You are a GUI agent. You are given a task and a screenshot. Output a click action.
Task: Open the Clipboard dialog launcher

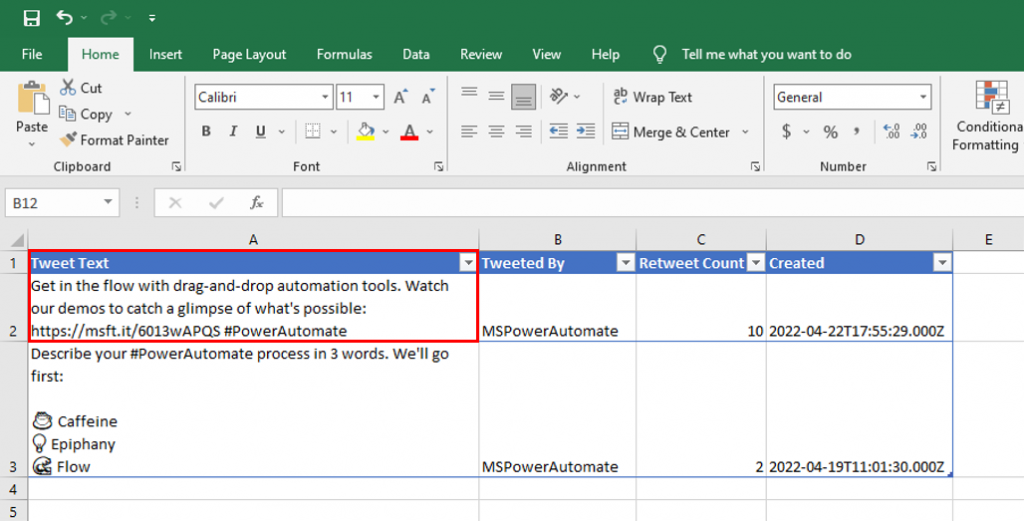click(176, 167)
